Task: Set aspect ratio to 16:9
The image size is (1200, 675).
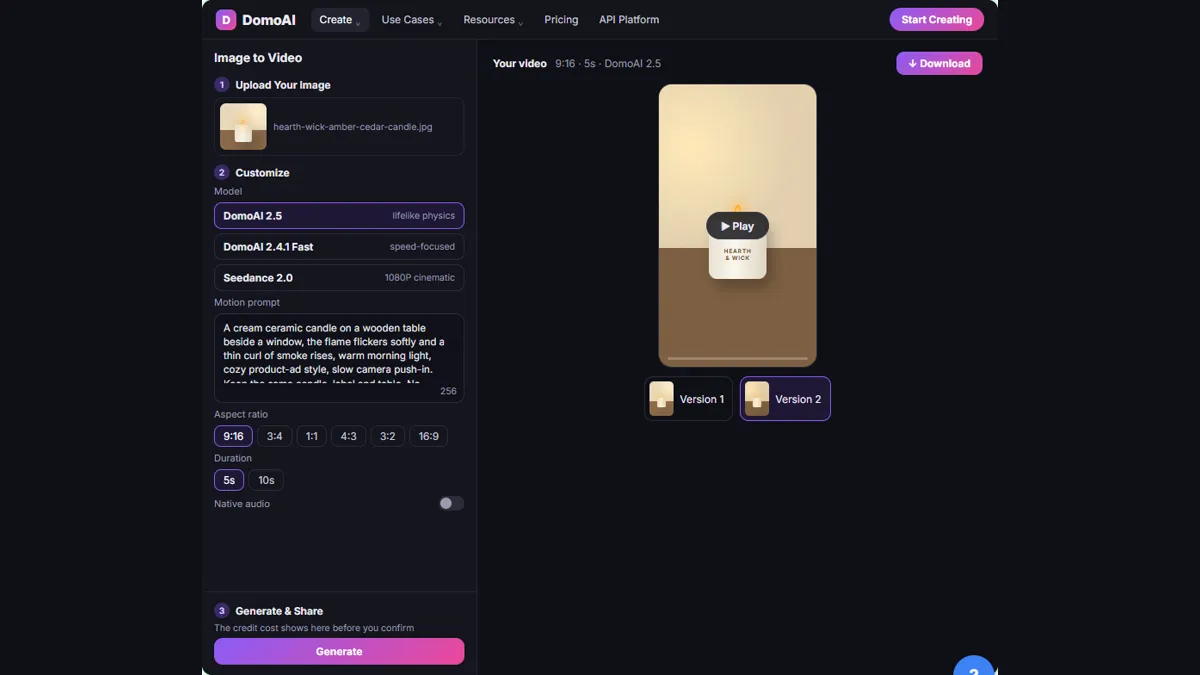Action: tap(428, 436)
